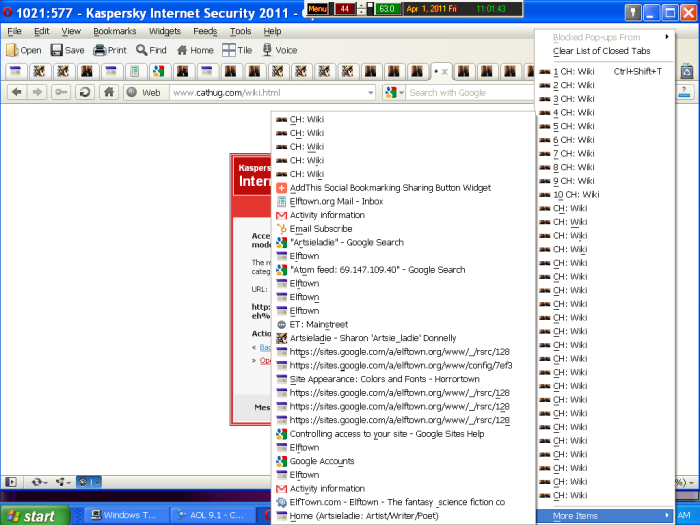Switch to the tab with the mail document icon
700x525 pixels.
point(135,71)
